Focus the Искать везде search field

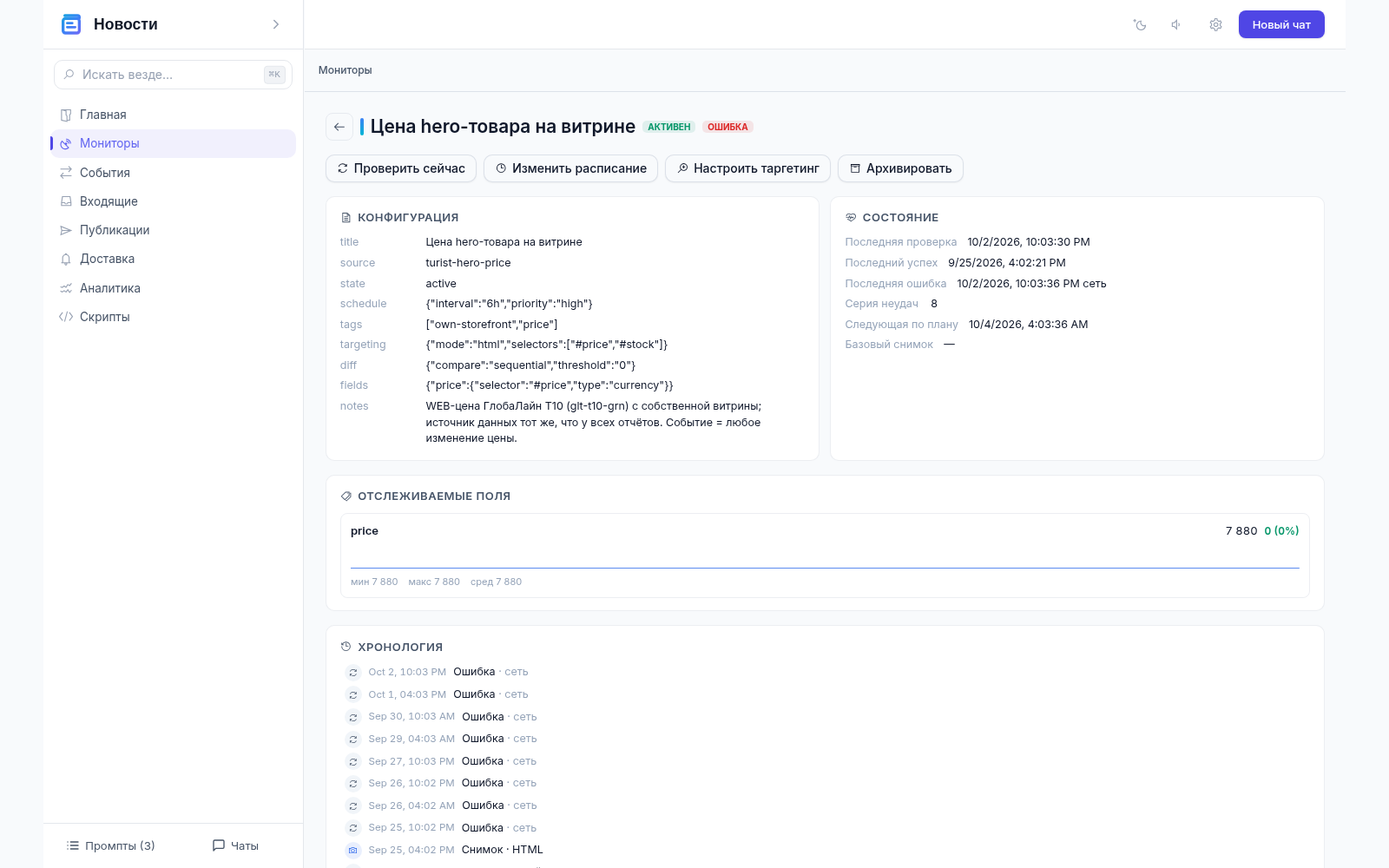click(173, 75)
